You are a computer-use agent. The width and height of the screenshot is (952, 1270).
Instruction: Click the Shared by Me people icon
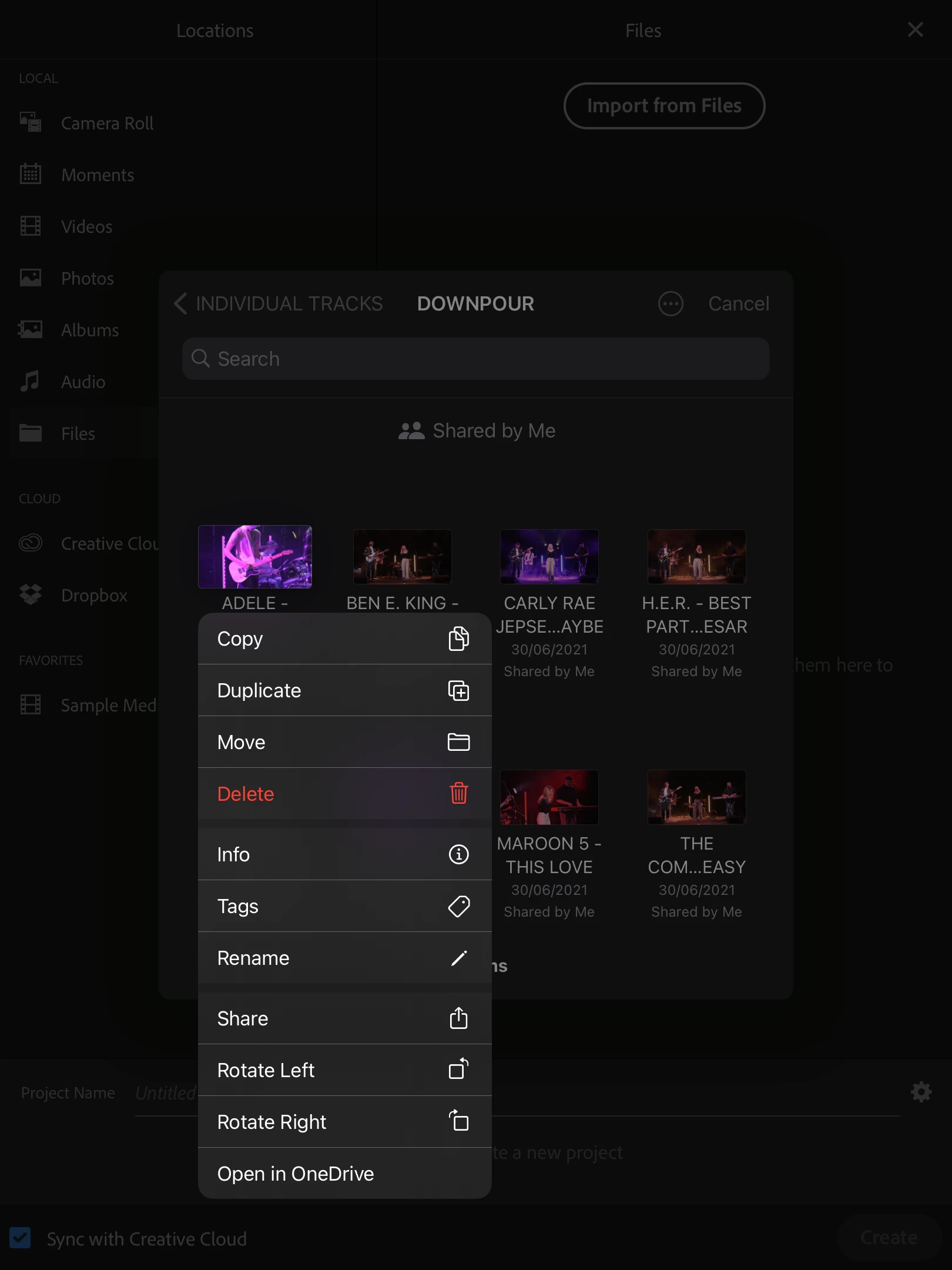coord(411,431)
